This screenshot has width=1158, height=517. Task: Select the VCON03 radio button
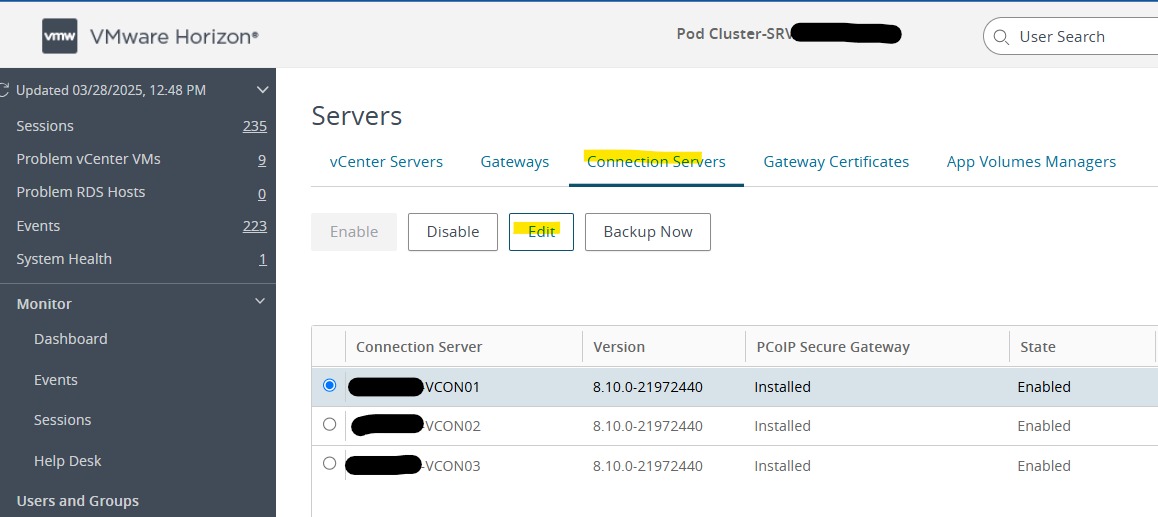click(x=329, y=464)
